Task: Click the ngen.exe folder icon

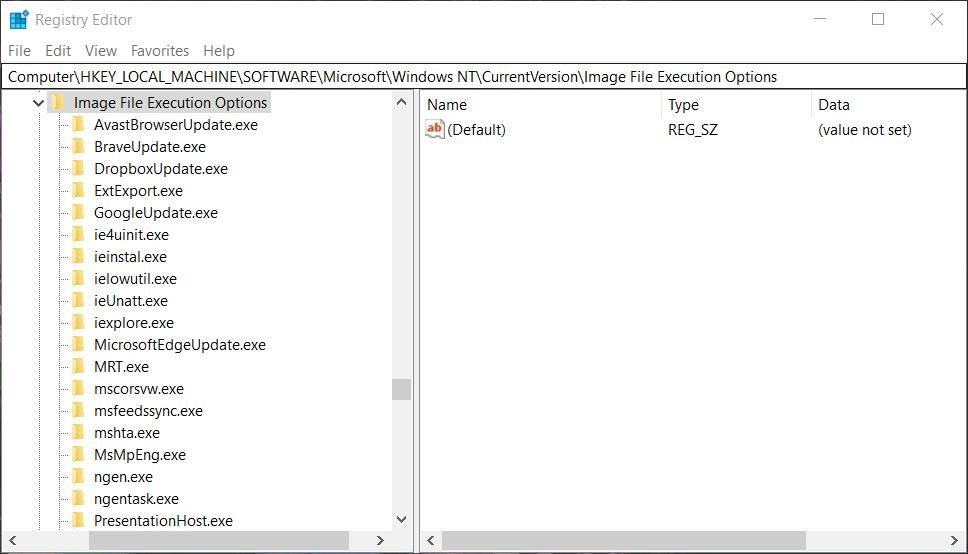Action: pyautogui.click(x=78, y=477)
